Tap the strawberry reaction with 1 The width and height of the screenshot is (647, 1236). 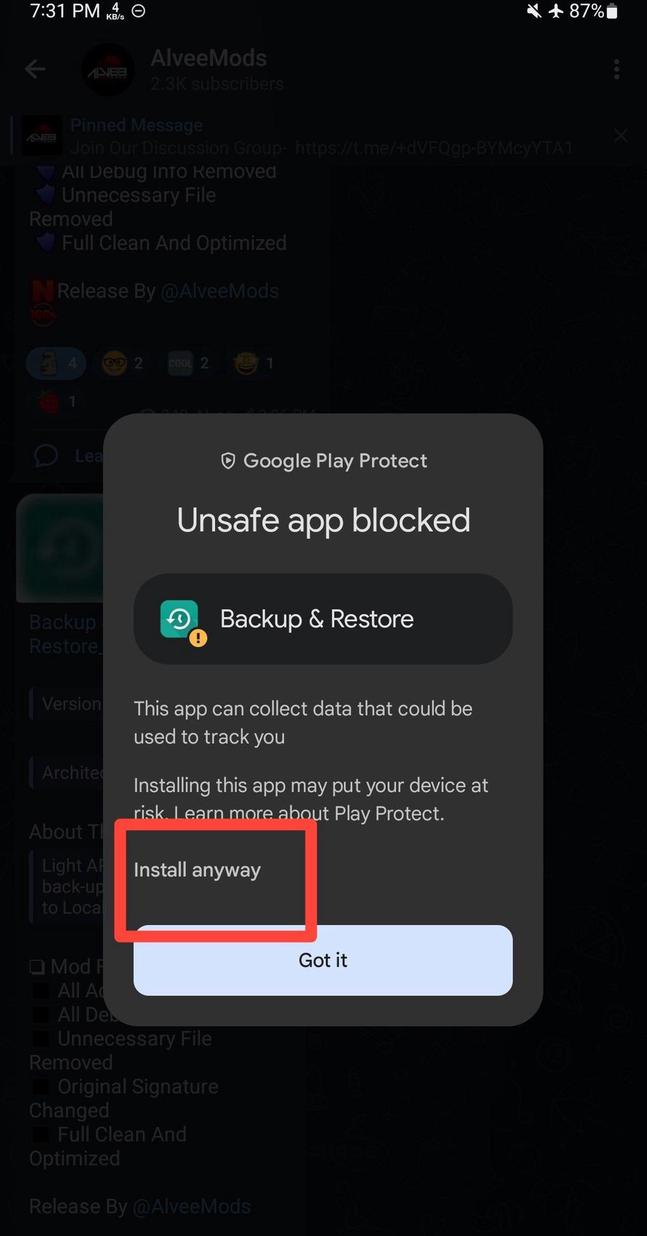click(57, 402)
